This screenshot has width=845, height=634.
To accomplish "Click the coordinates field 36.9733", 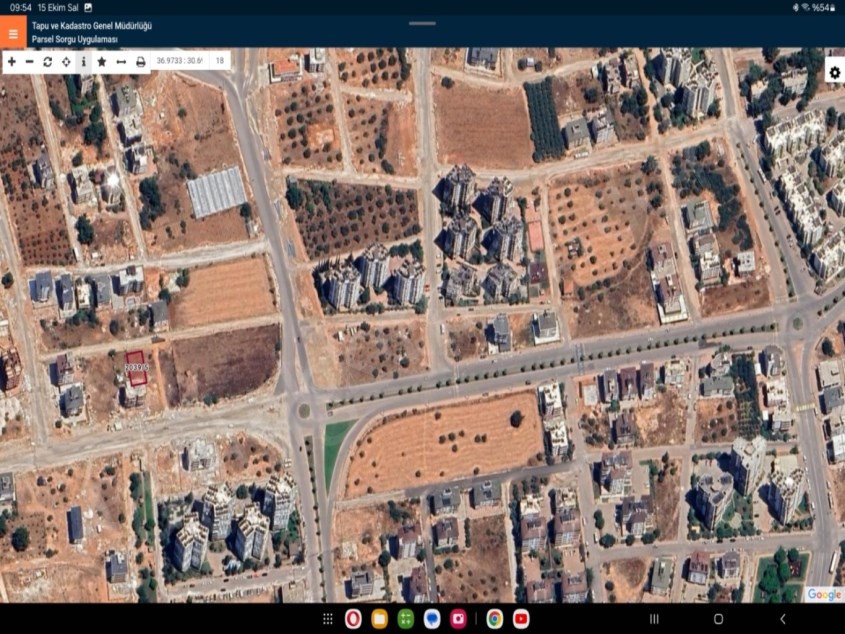I will [179, 62].
